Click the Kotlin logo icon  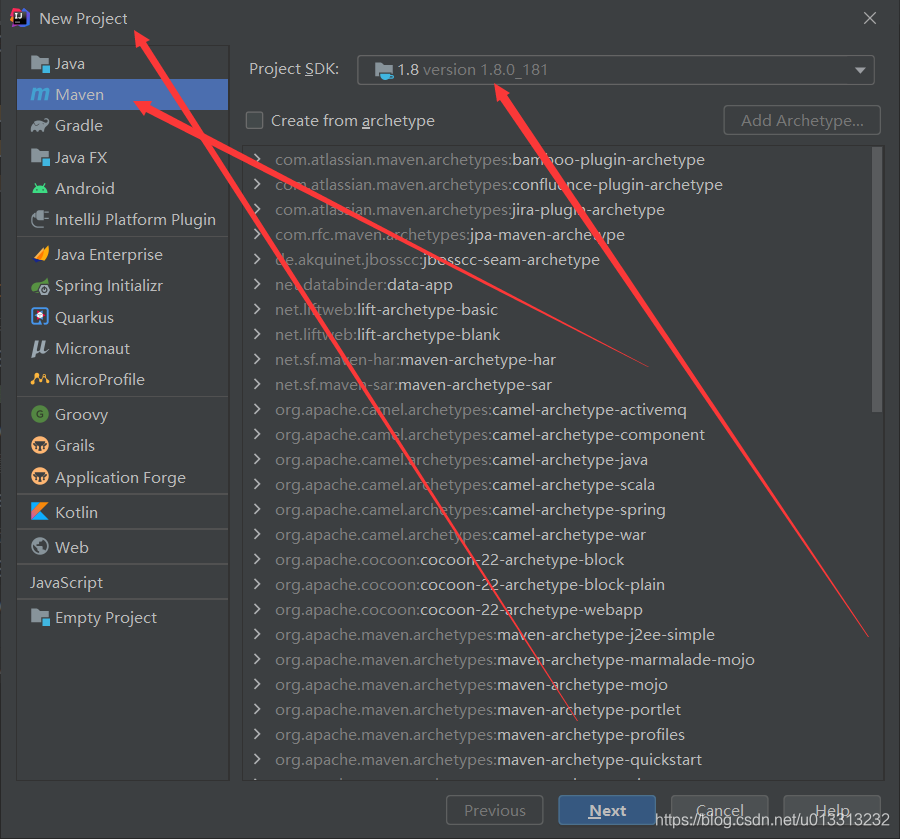tap(40, 511)
